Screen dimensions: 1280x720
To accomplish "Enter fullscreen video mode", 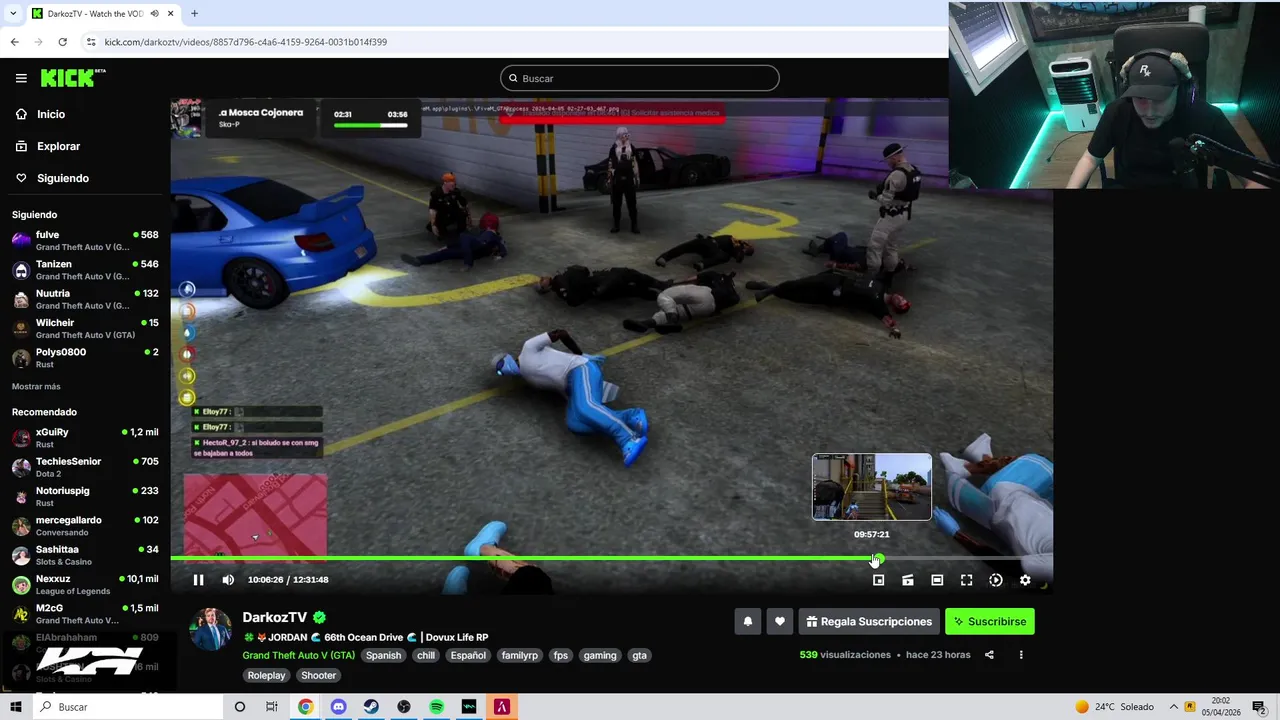I will tap(966, 580).
